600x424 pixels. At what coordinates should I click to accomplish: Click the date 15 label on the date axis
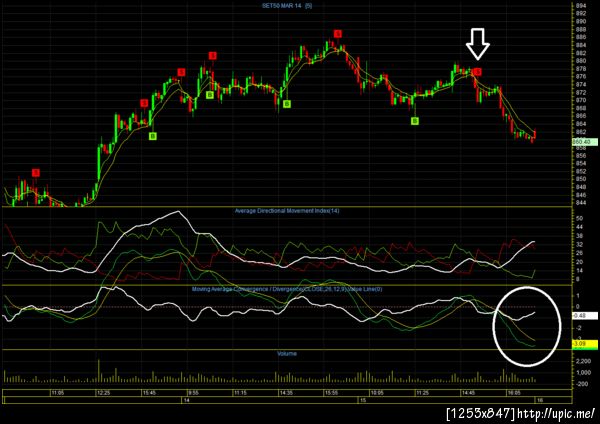tap(363, 400)
